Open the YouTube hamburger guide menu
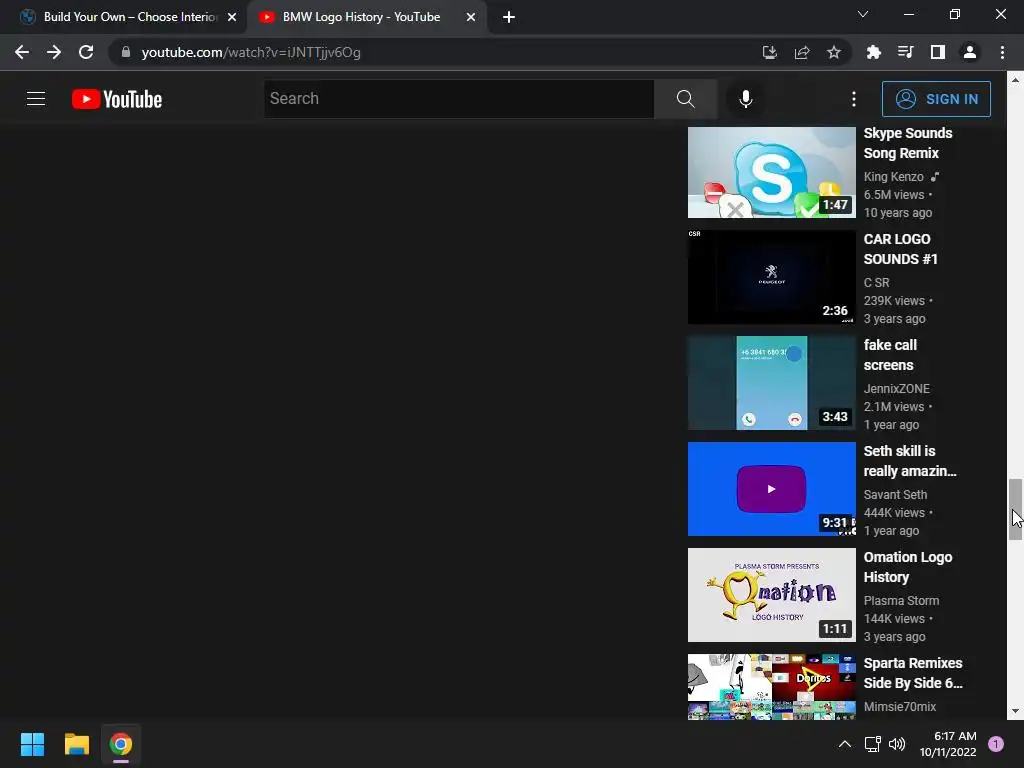This screenshot has height=768, width=1024. pos(36,99)
